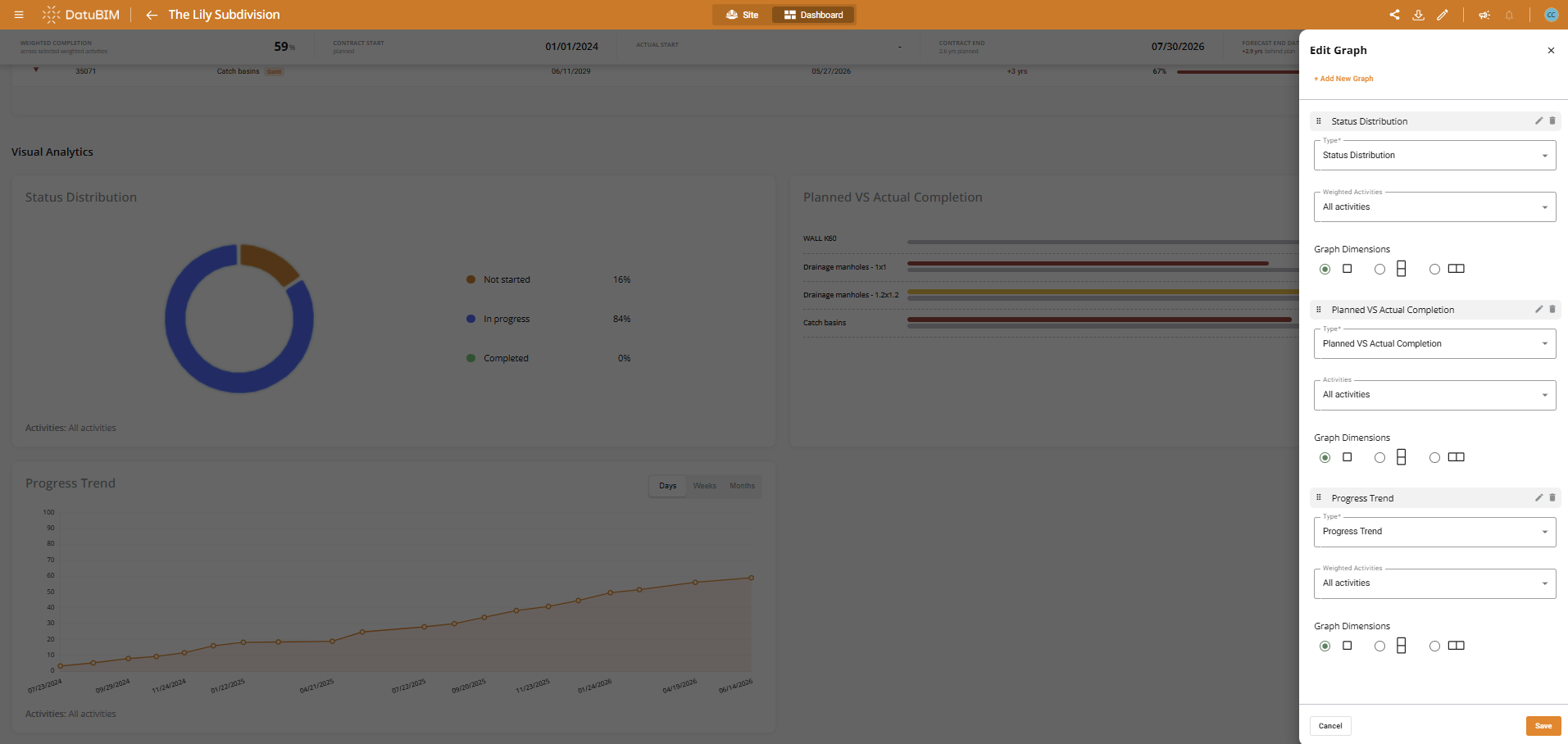Click the download icon in top bar
The height and width of the screenshot is (744, 1568).
[x=1418, y=15]
